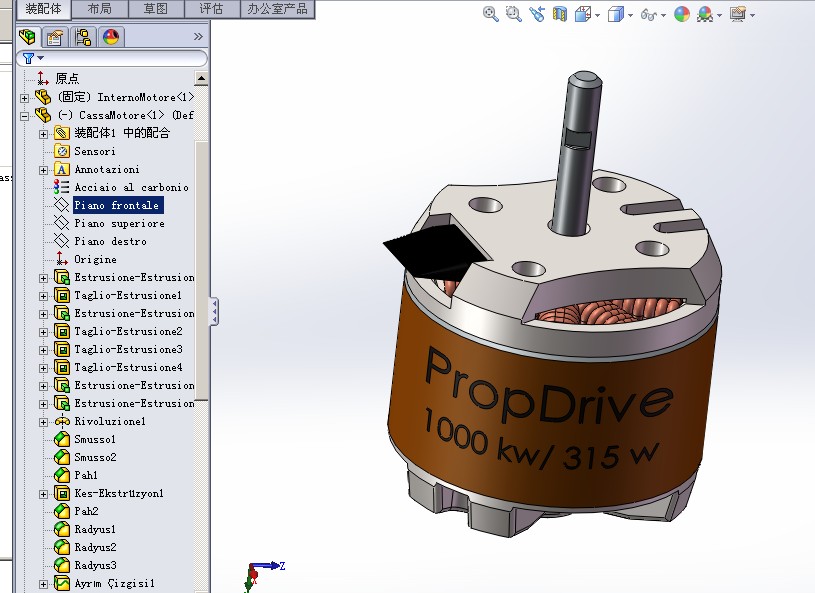Image resolution: width=815 pixels, height=593 pixels.
Task: Expand the InternoMotore<1> component
Action: 24,98
